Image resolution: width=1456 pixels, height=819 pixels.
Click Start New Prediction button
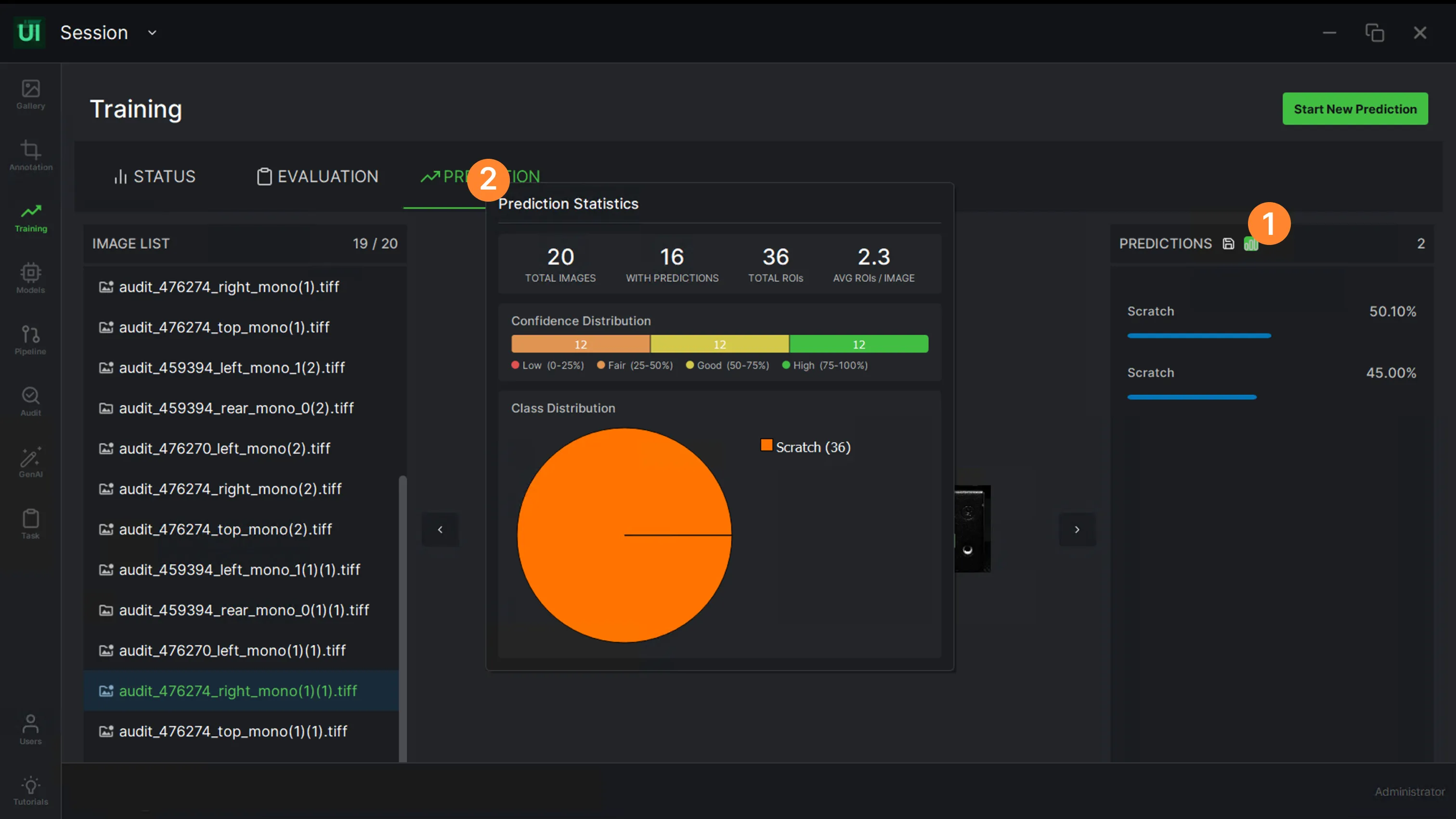(1355, 109)
